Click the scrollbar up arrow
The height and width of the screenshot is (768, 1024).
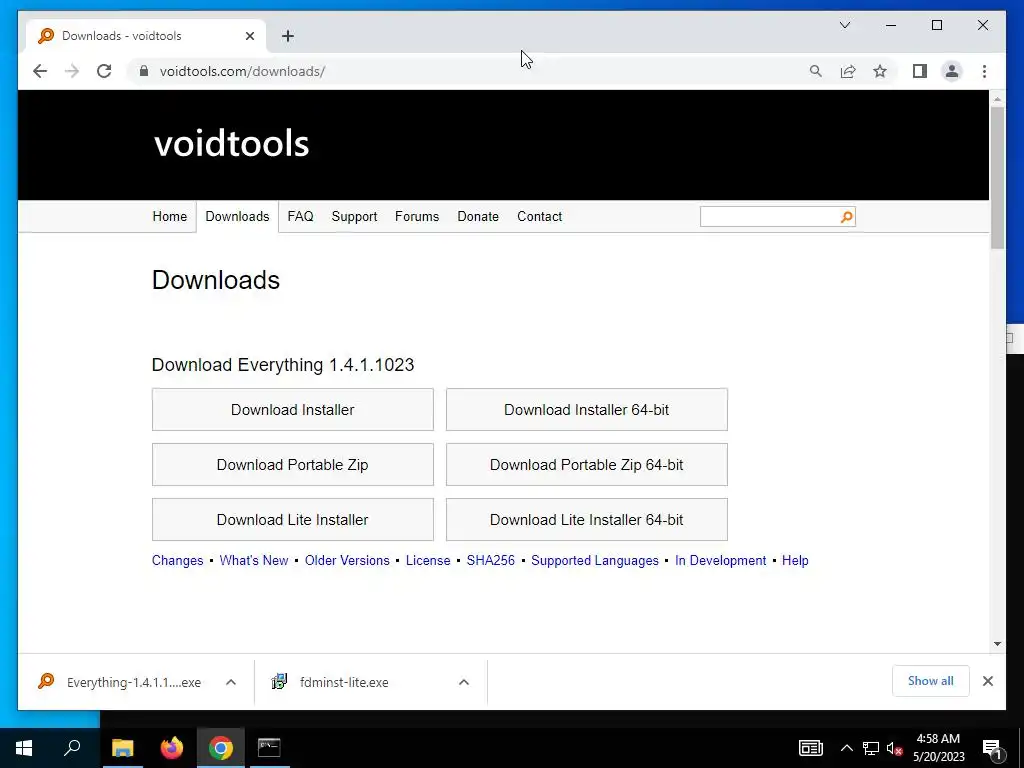[x=997, y=99]
